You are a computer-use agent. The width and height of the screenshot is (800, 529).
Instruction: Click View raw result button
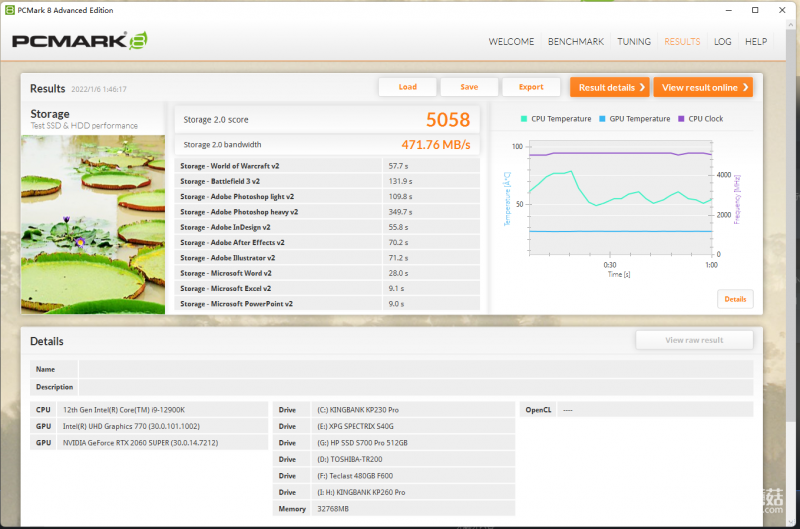tap(694, 340)
